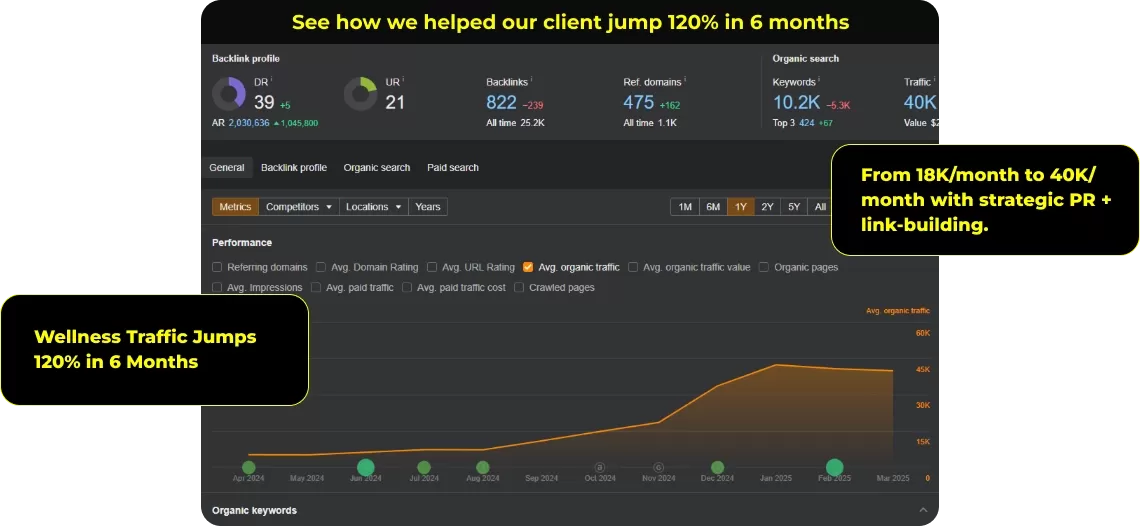Click the orange Avg. organic traffic legend label

pos(897,311)
